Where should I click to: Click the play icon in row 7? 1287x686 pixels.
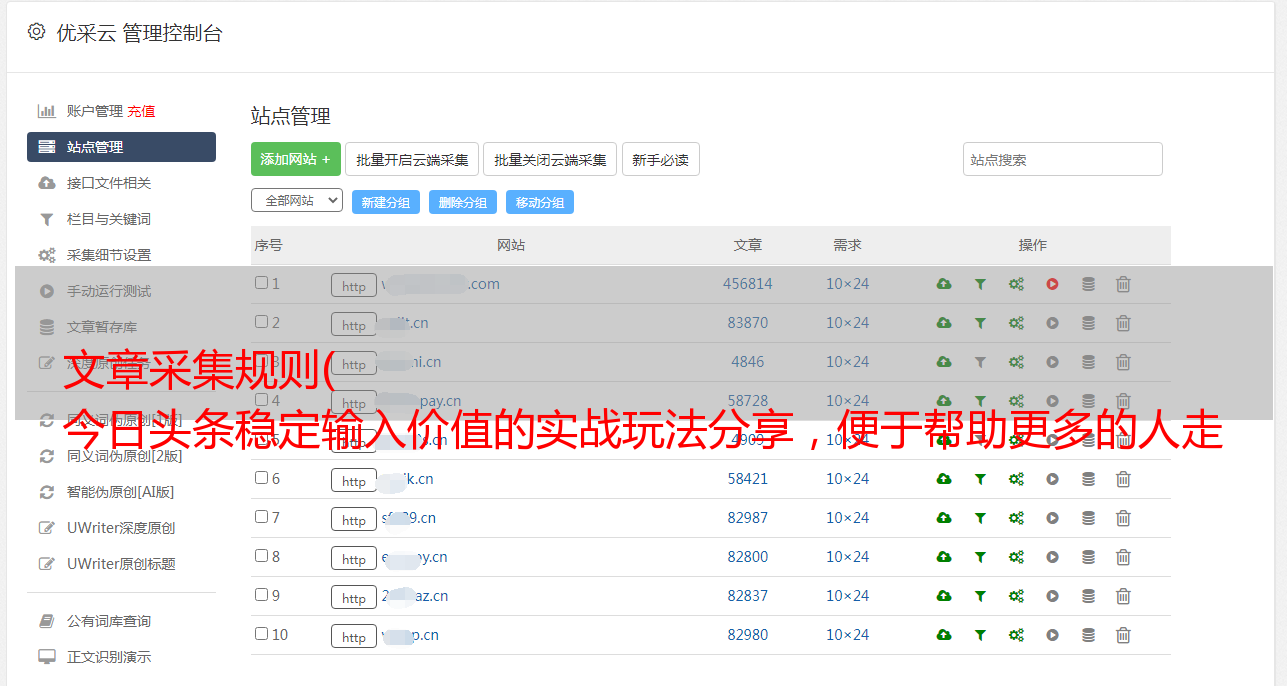(1052, 518)
